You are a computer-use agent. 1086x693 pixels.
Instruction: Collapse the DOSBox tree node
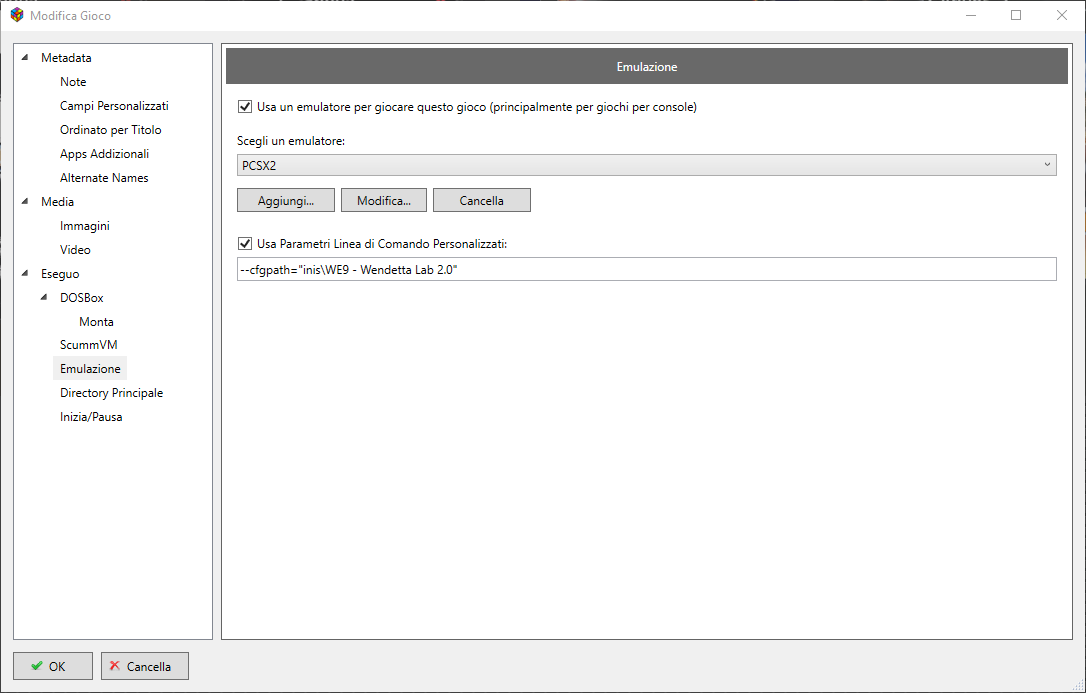pos(45,298)
